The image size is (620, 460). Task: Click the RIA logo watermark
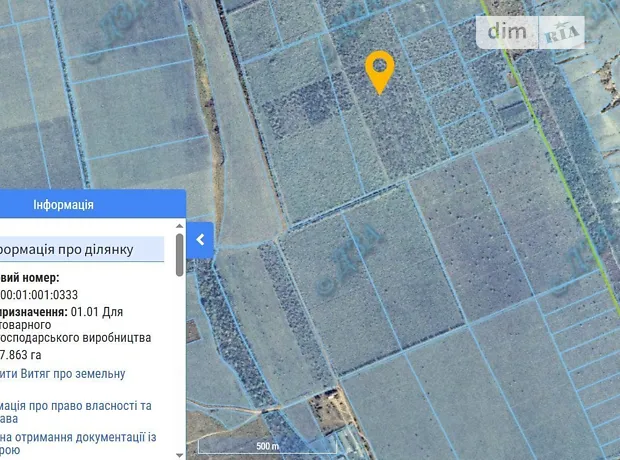(x=563, y=34)
